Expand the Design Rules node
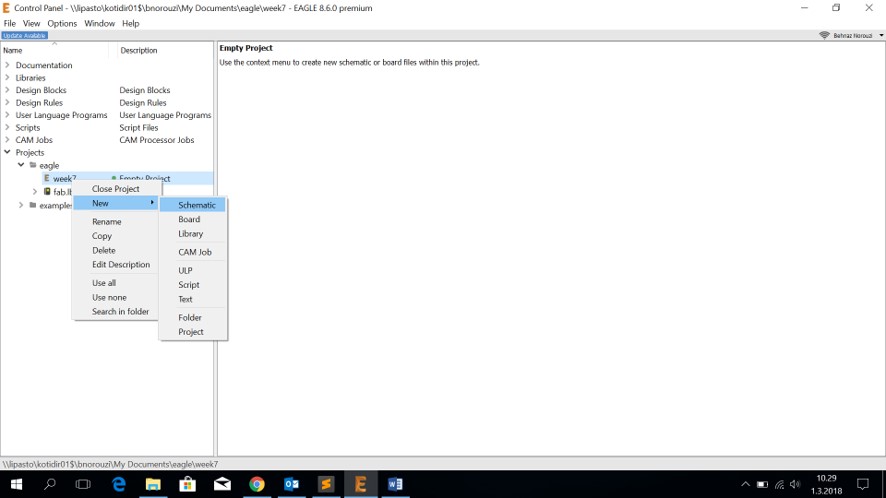 point(7,102)
